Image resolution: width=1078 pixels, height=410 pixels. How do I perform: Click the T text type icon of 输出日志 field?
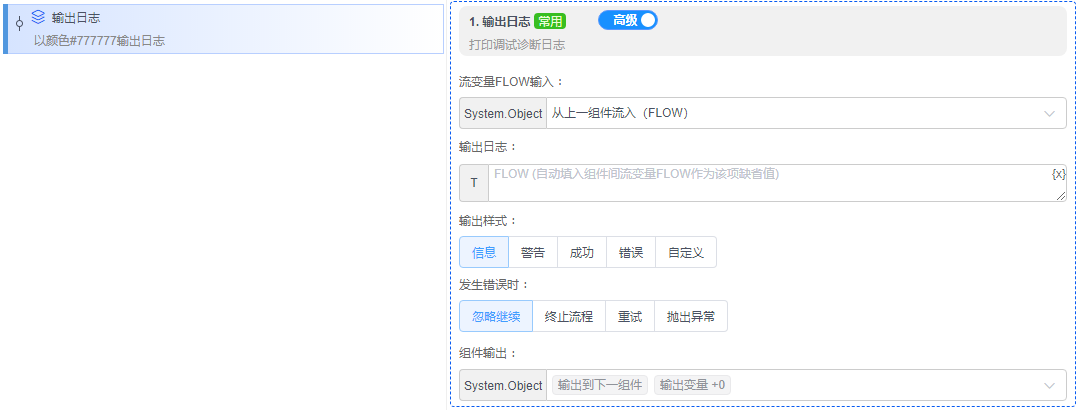click(474, 183)
